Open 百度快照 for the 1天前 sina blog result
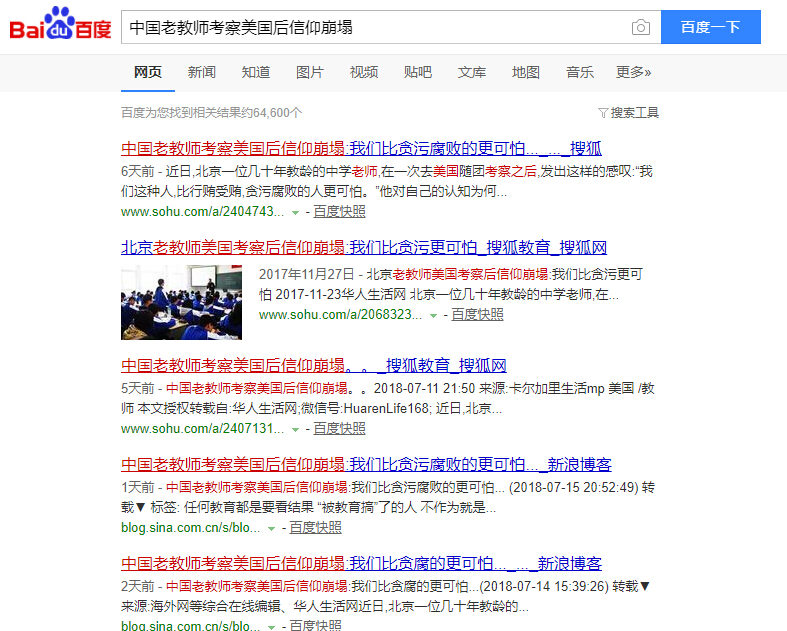This screenshot has width=787, height=631. 315,528
